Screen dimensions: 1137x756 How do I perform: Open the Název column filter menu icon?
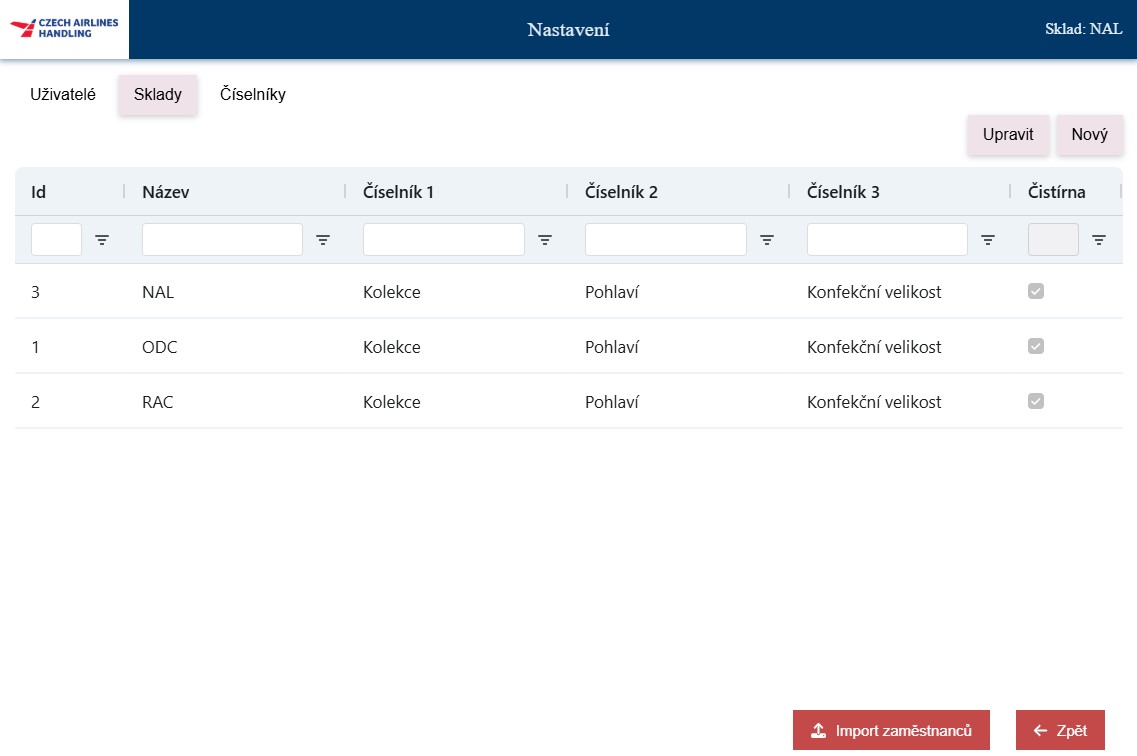(323, 240)
